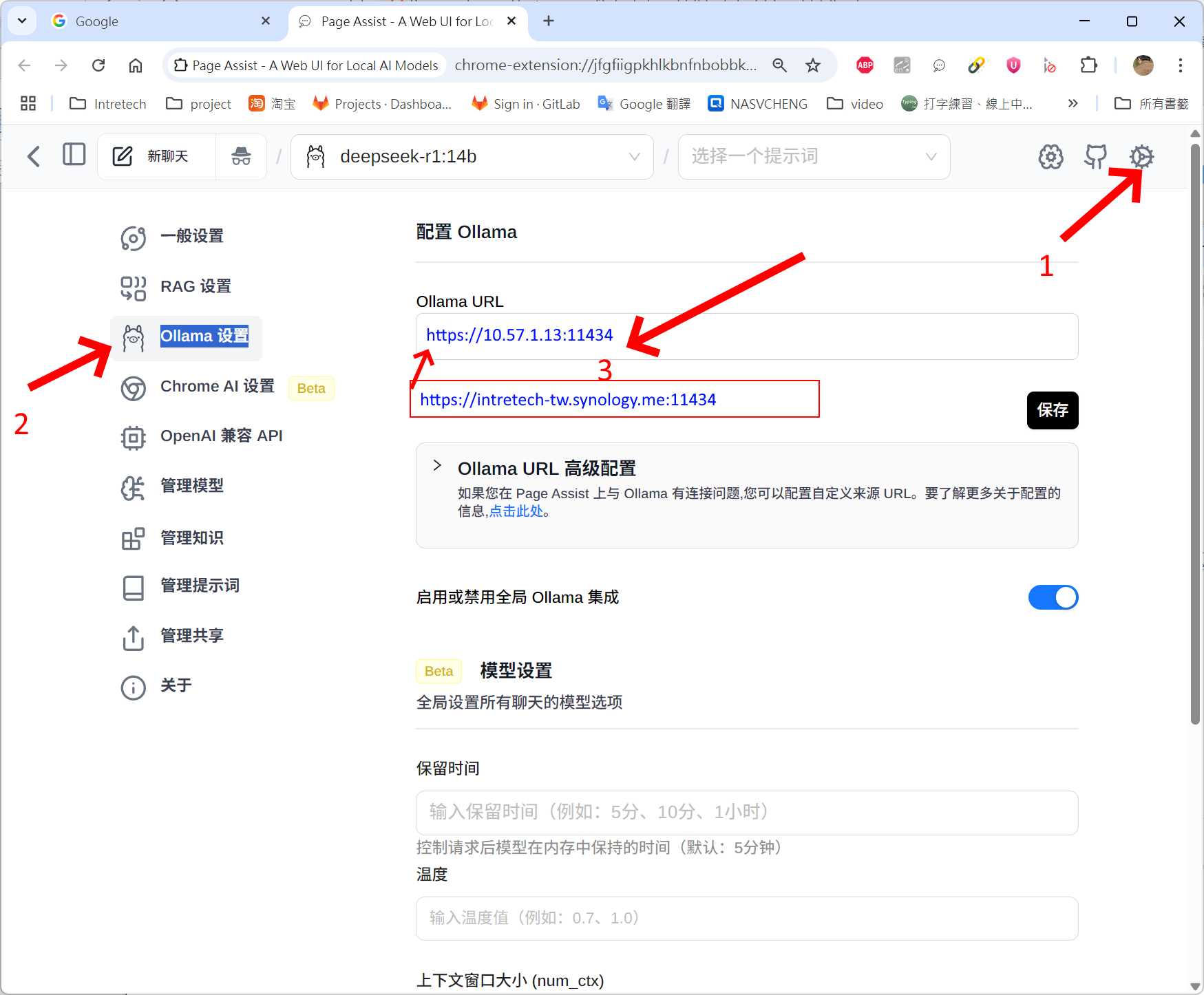Open the prompt selection dropdown
The image size is (1204, 995).
pos(814,157)
